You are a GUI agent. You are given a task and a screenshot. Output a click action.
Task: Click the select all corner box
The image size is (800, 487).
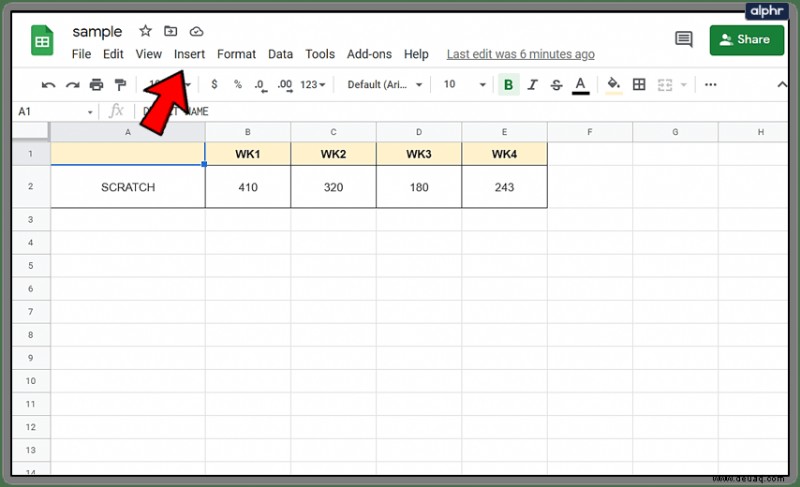pyautogui.click(x=31, y=132)
